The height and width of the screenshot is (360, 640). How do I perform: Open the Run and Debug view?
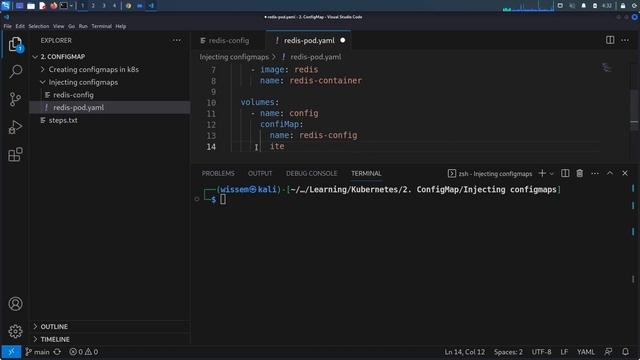tap(15, 127)
